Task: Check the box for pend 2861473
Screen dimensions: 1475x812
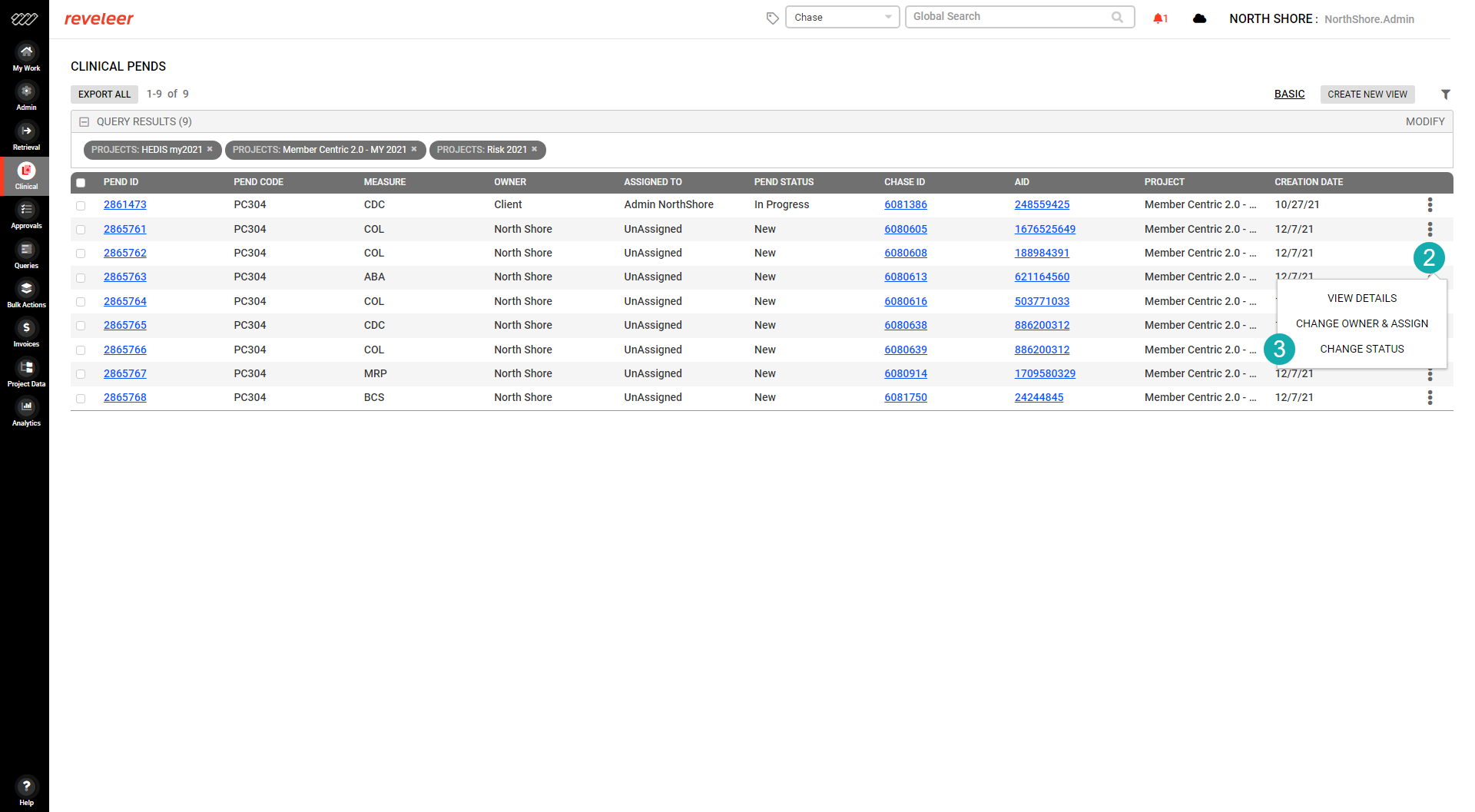Action: [81, 205]
